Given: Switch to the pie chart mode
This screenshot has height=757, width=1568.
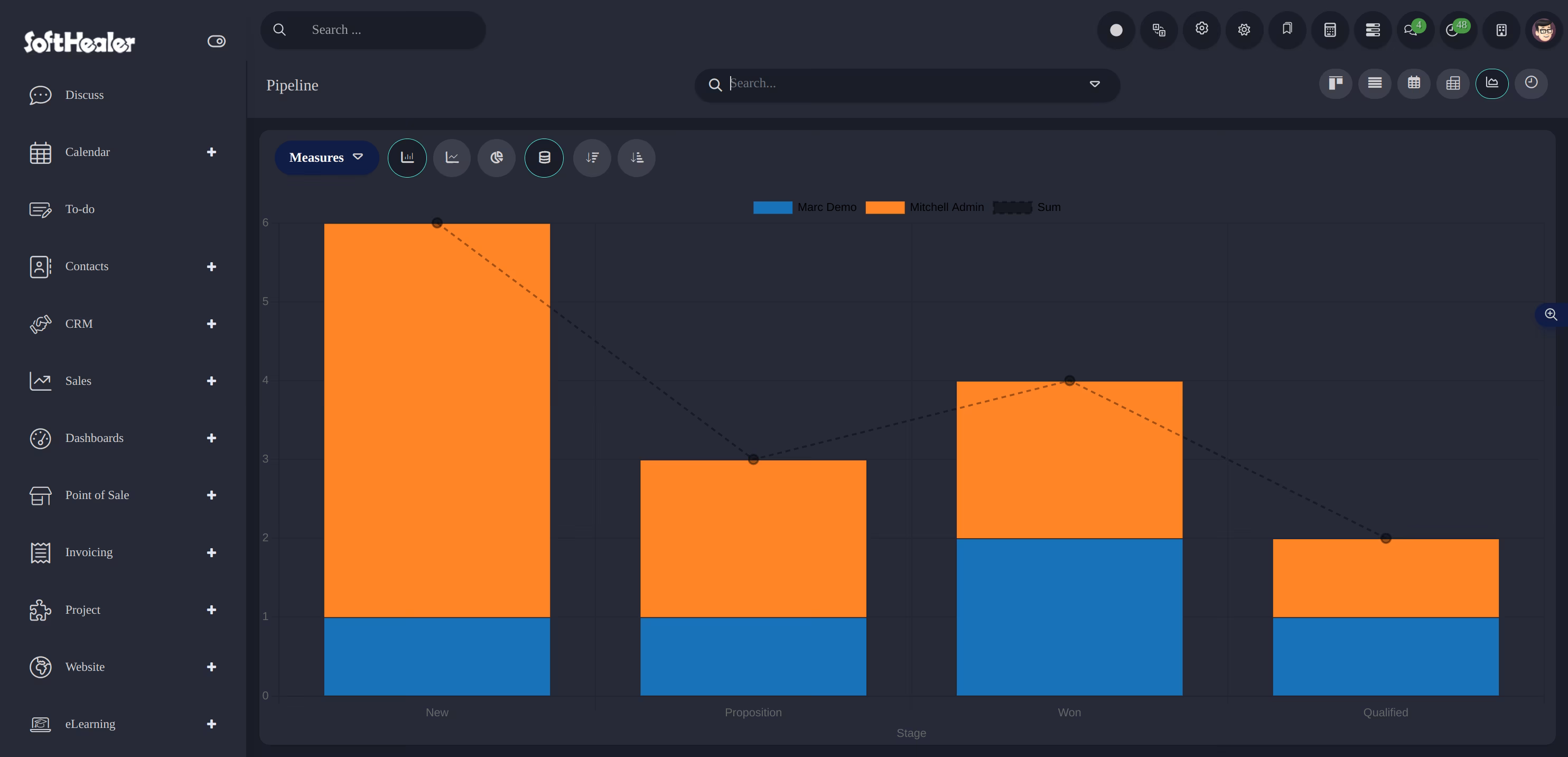Looking at the screenshot, I should 497,158.
